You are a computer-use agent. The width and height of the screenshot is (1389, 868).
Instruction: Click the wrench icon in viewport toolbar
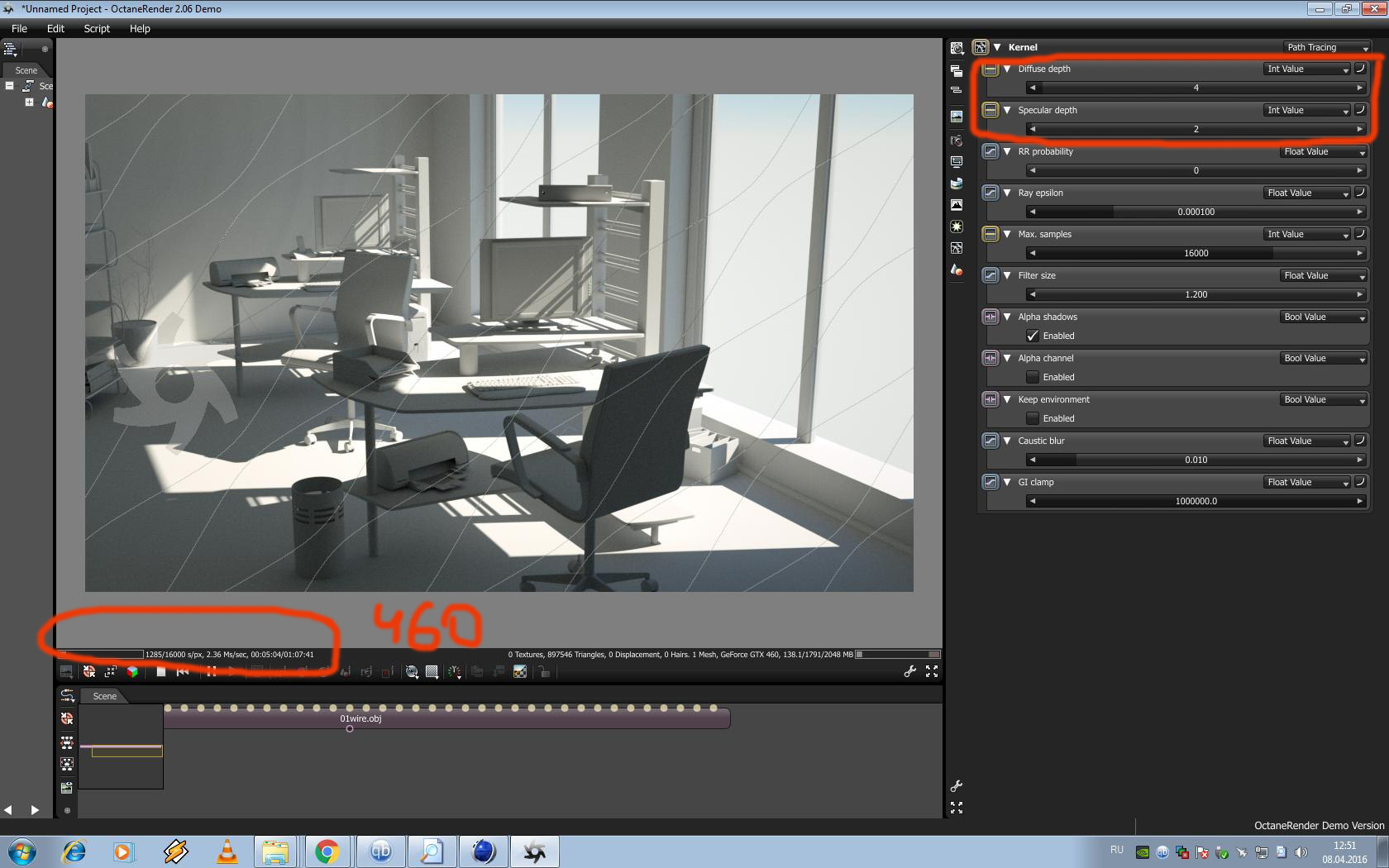[x=909, y=671]
